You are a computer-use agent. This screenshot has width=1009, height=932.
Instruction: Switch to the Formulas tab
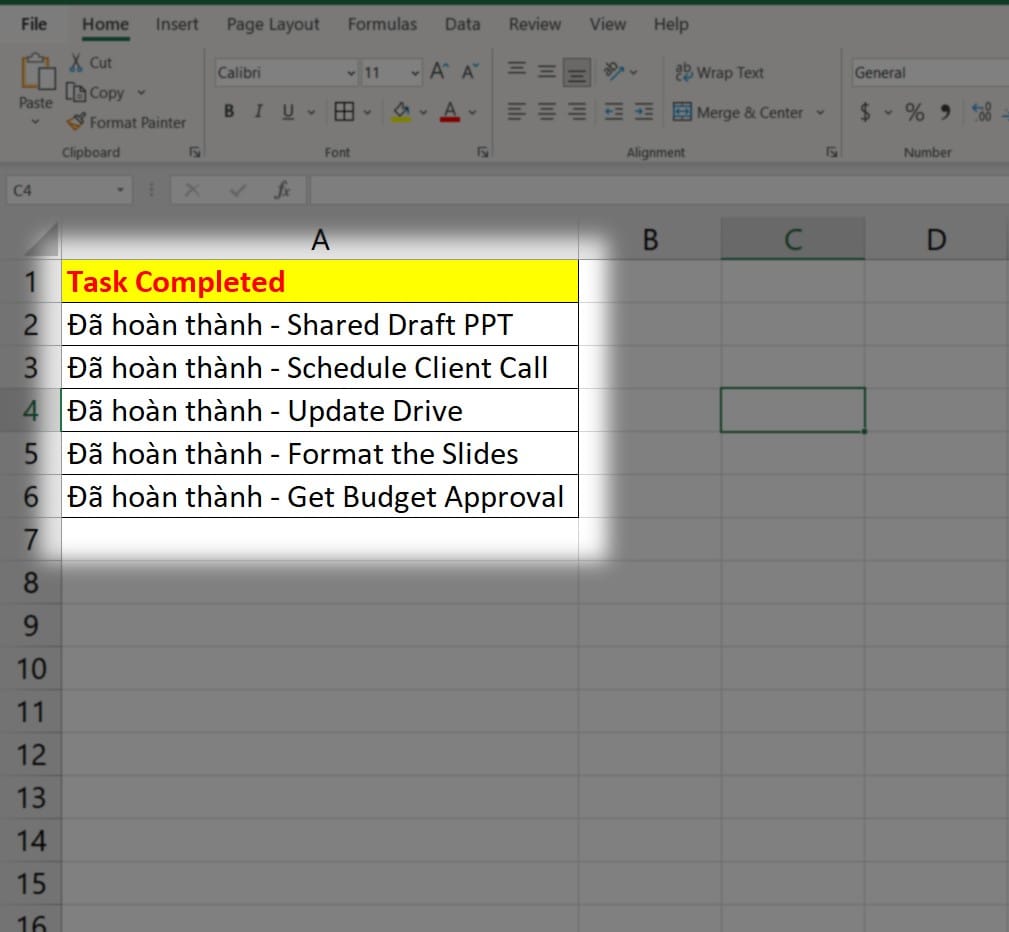[382, 24]
